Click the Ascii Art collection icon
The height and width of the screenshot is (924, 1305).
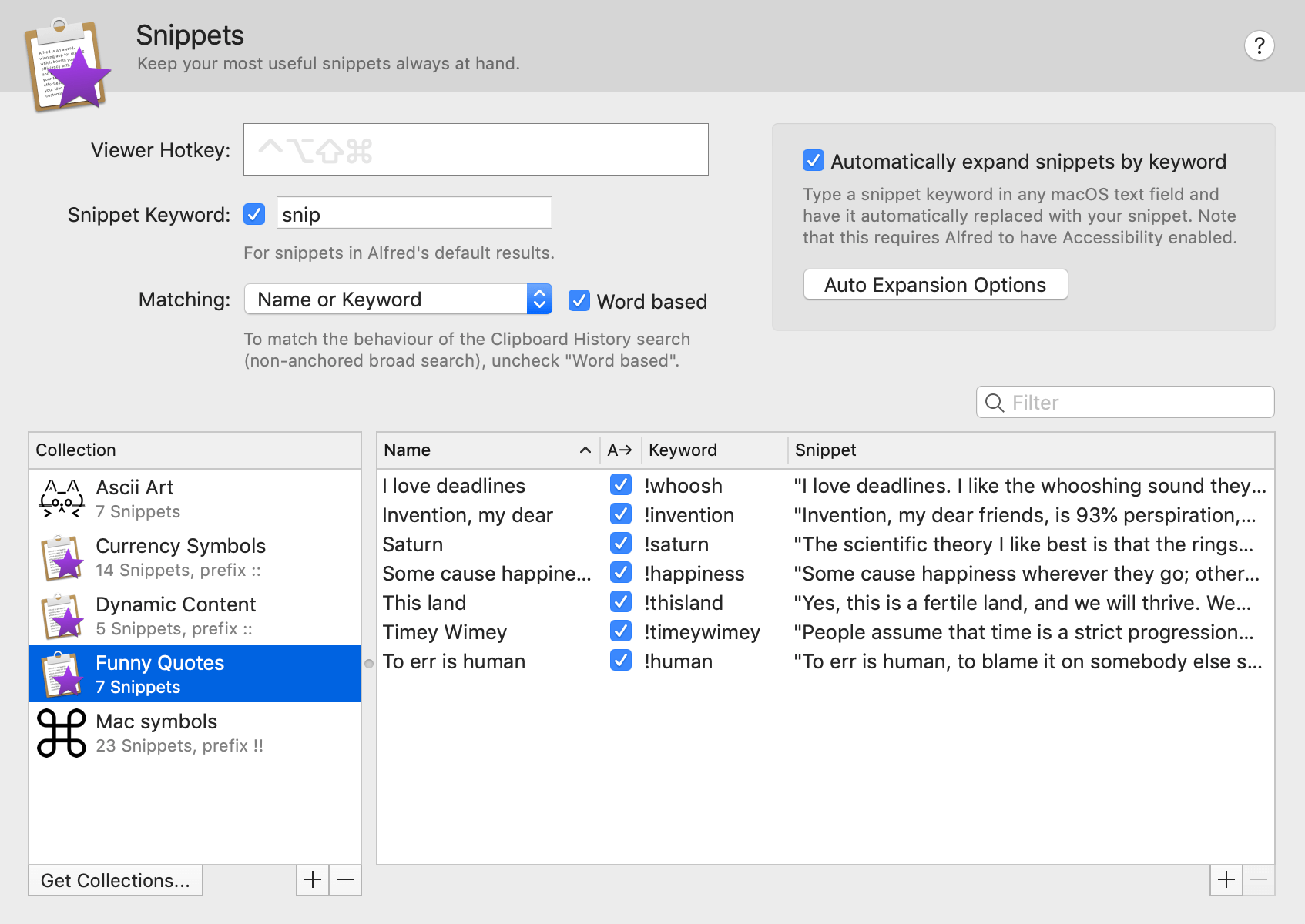[x=62, y=498]
